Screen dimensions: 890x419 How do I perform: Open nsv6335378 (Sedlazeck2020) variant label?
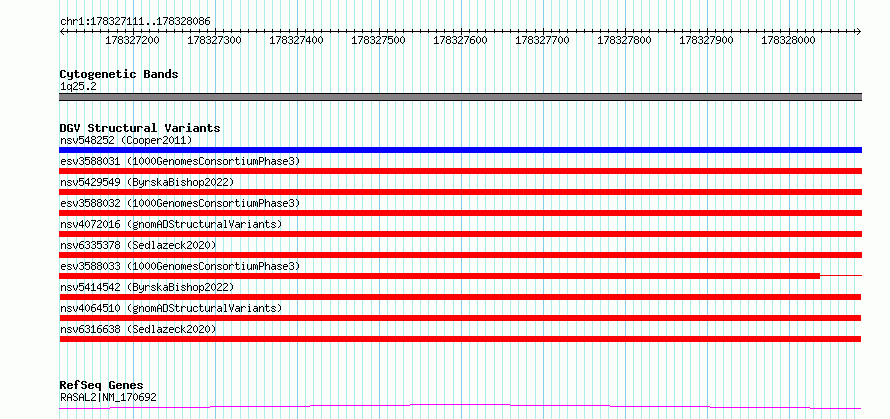(x=138, y=245)
